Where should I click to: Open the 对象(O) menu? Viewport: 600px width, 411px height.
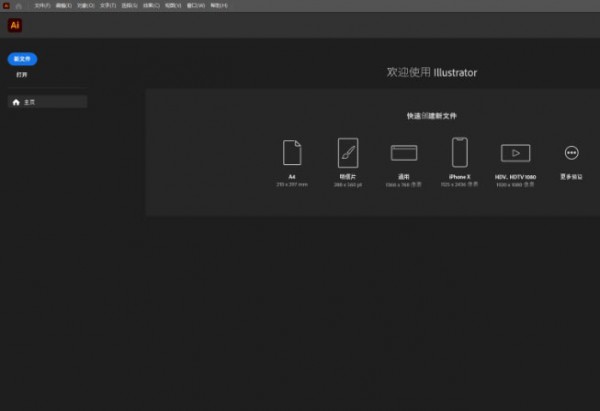coord(86,6)
